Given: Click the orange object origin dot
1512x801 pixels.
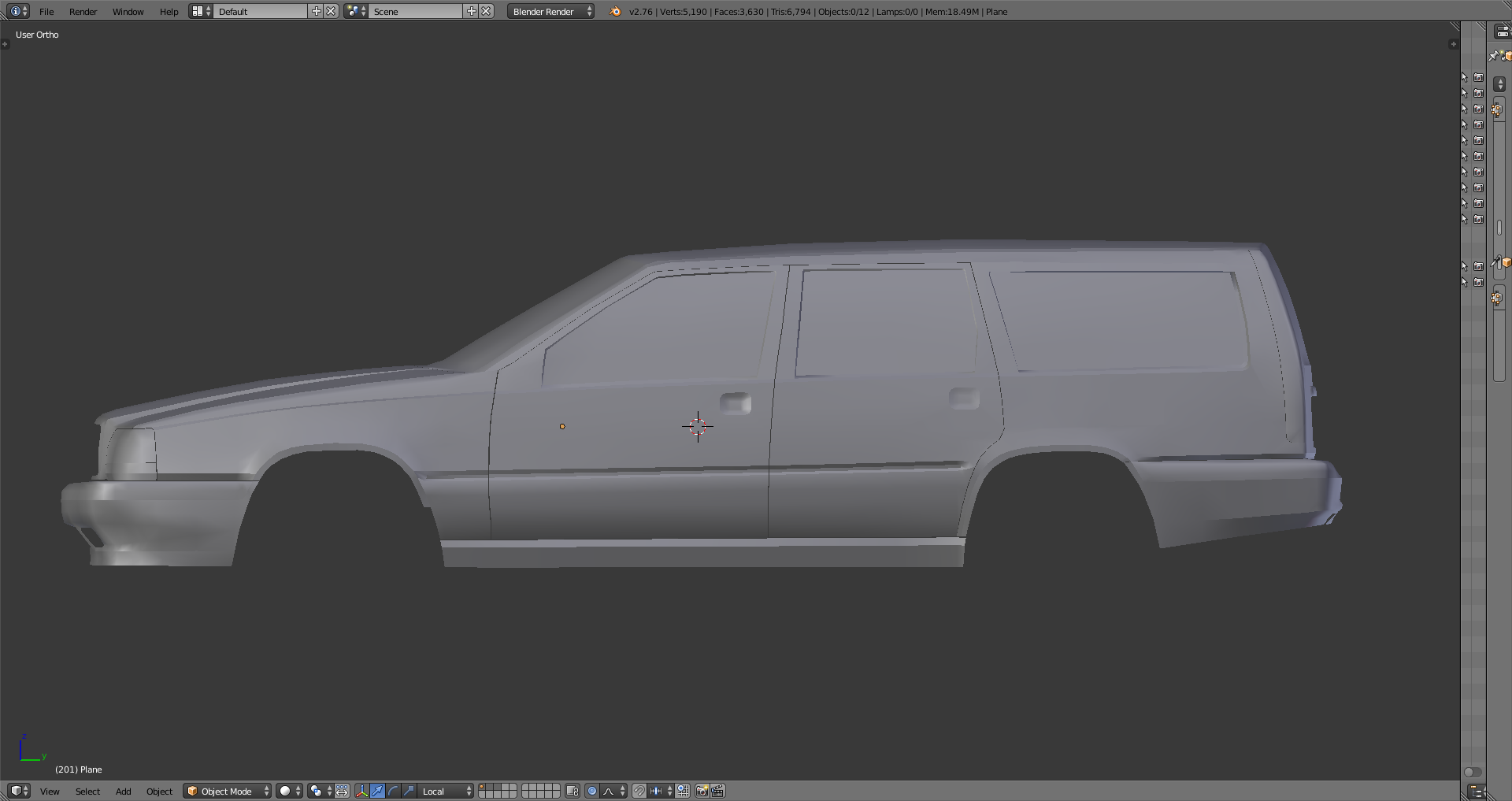Looking at the screenshot, I should [x=562, y=426].
